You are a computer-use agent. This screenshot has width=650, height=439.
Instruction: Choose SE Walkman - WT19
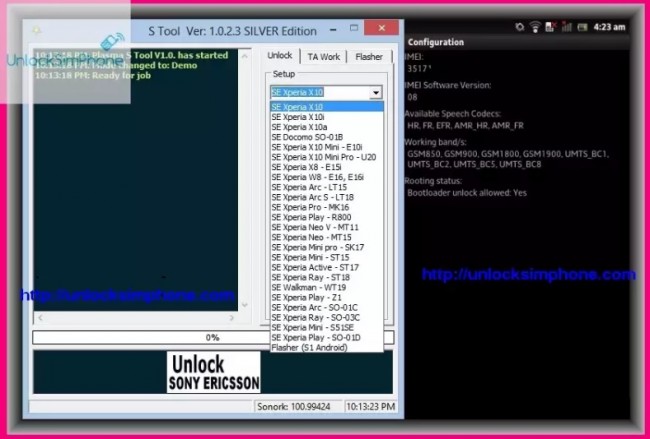(x=327, y=287)
